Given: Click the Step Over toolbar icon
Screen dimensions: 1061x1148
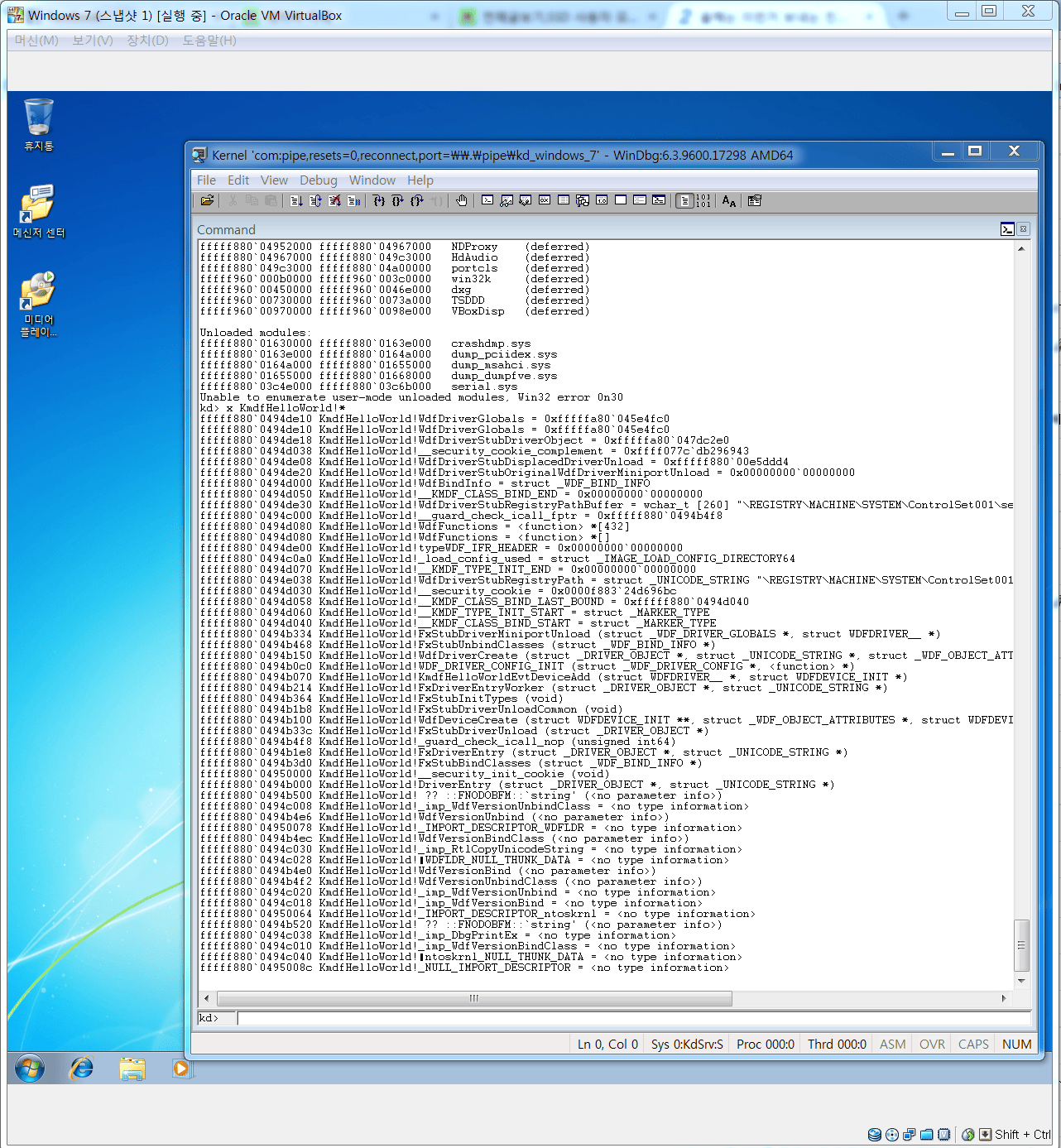Looking at the screenshot, I should click(x=397, y=200).
